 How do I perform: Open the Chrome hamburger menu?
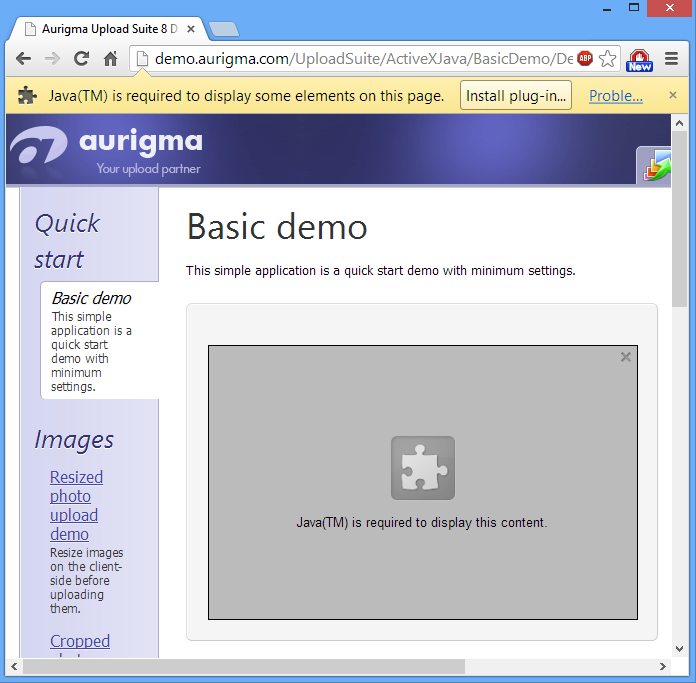(673, 59)
